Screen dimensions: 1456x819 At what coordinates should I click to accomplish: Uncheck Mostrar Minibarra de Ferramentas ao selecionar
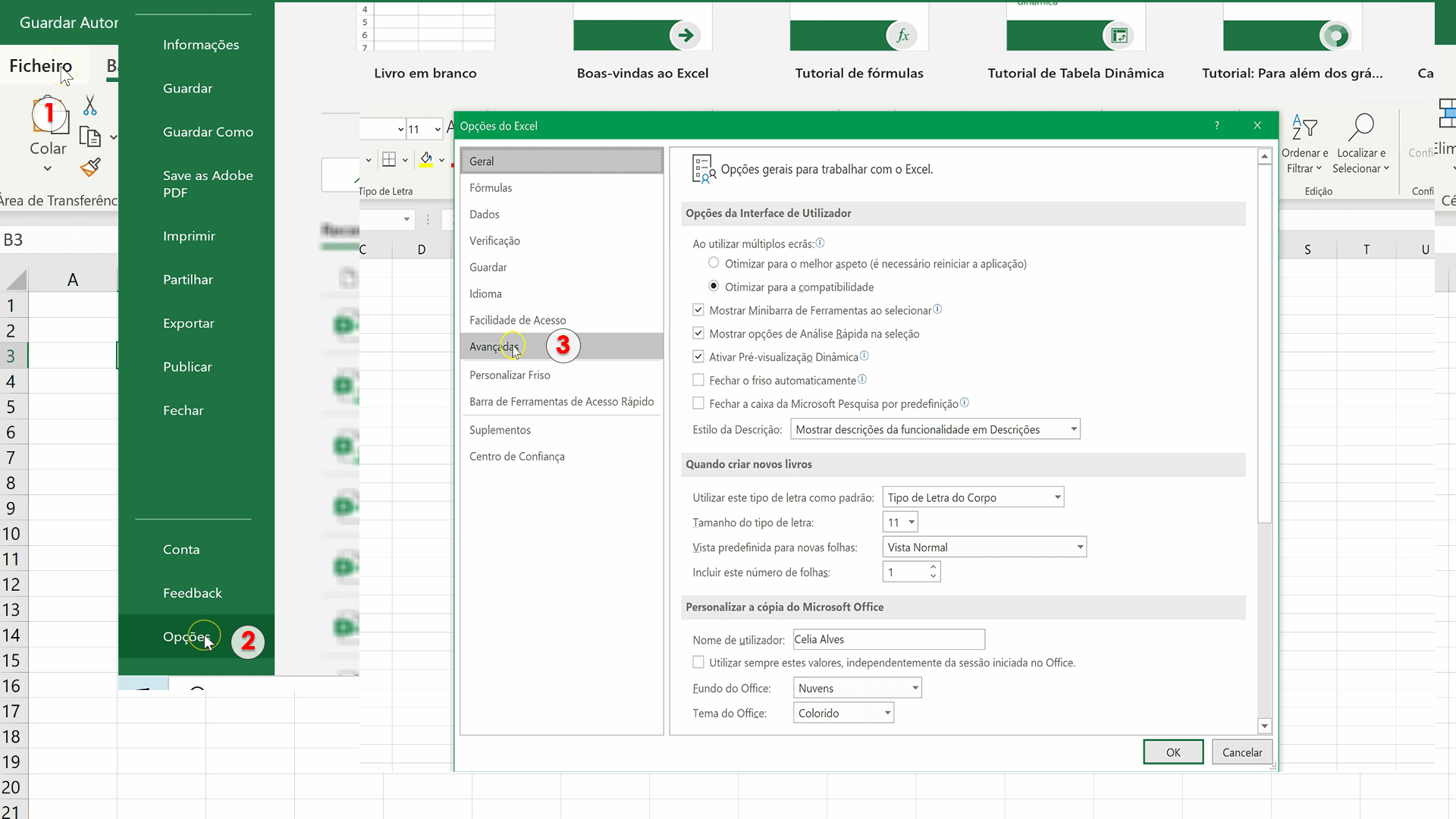coord(698,310)
